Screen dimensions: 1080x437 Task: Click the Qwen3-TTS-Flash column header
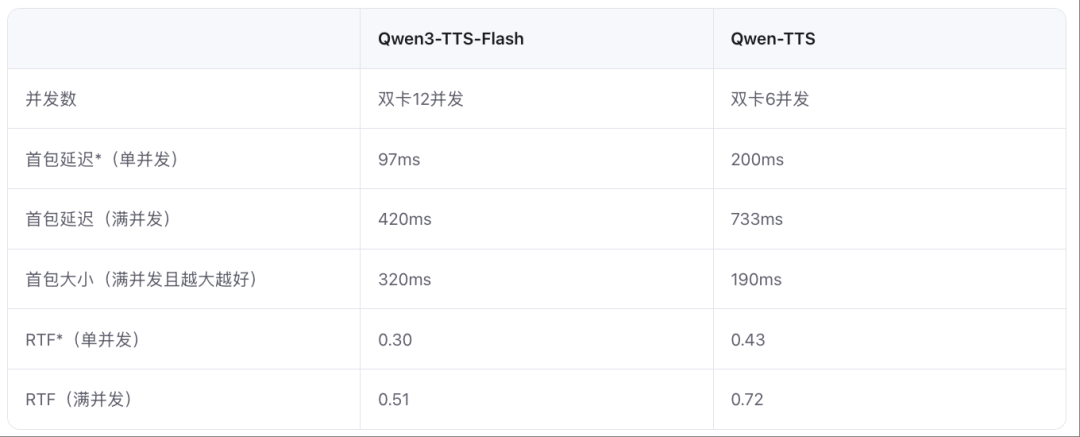[x=450, y=39]
